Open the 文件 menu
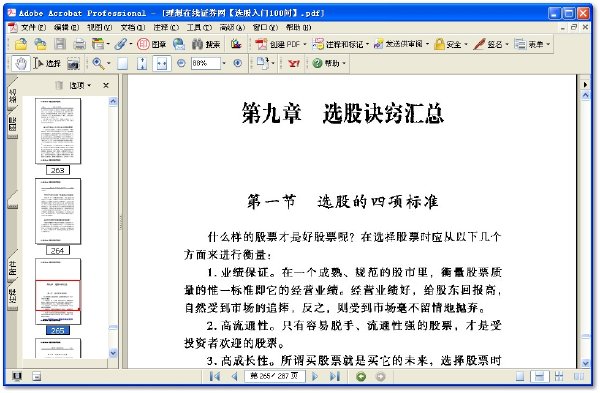The height and width of the screenshot is (393, 600). click(33, 28)
